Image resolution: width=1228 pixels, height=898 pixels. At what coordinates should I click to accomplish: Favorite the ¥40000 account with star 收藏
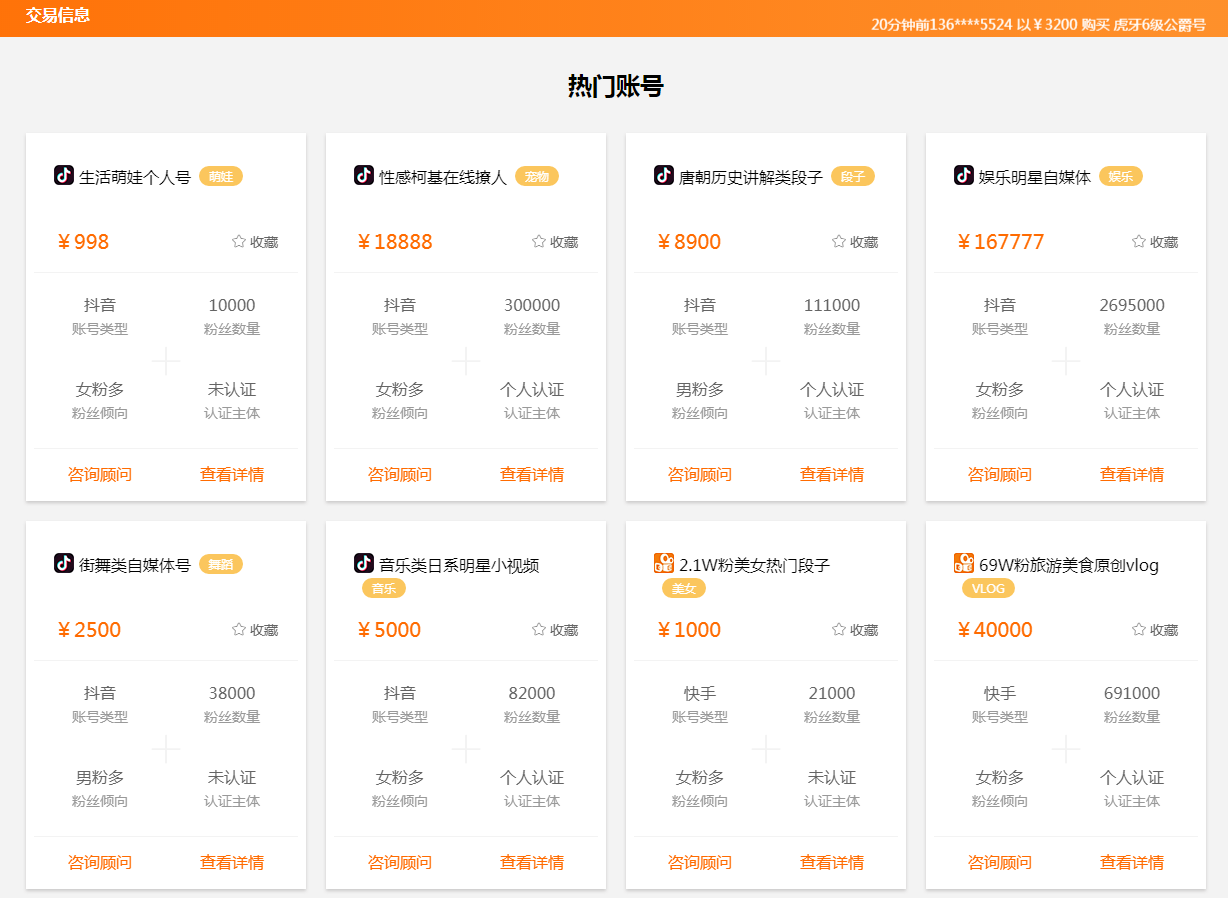(1155, 630)
